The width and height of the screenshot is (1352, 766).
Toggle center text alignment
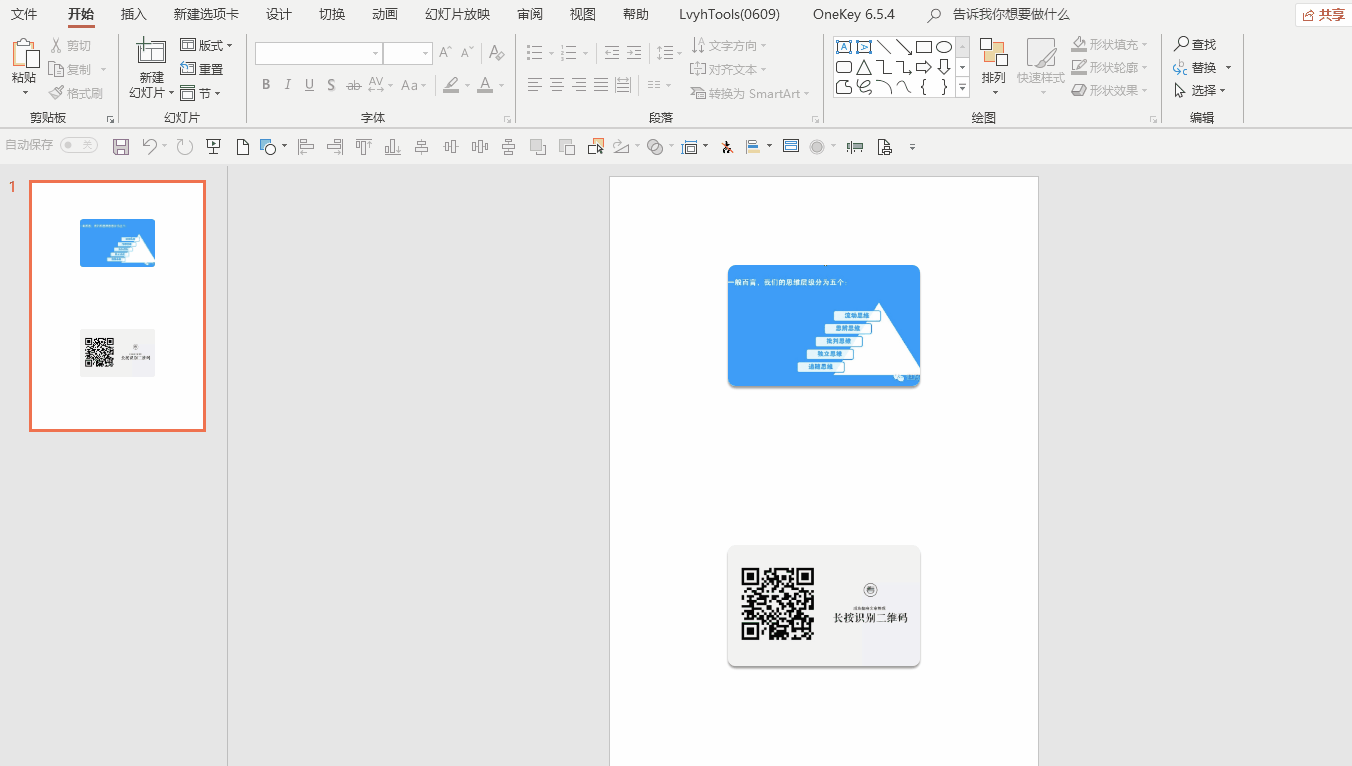[557, 85]
